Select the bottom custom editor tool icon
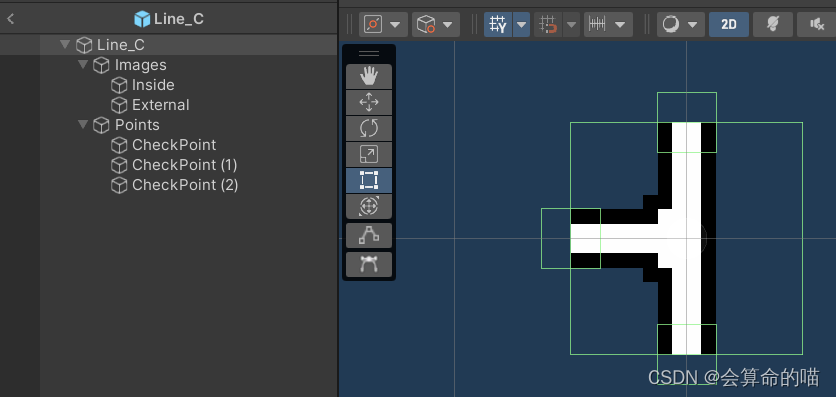 [368, 264]
